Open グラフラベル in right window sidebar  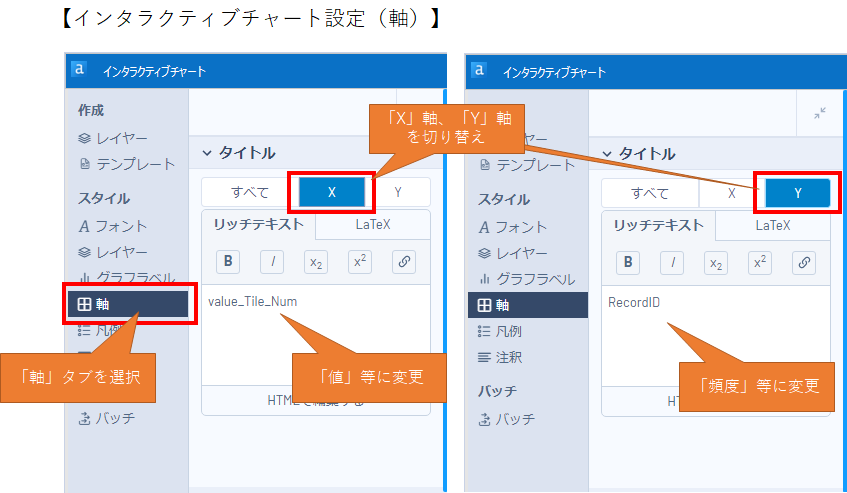527,279
